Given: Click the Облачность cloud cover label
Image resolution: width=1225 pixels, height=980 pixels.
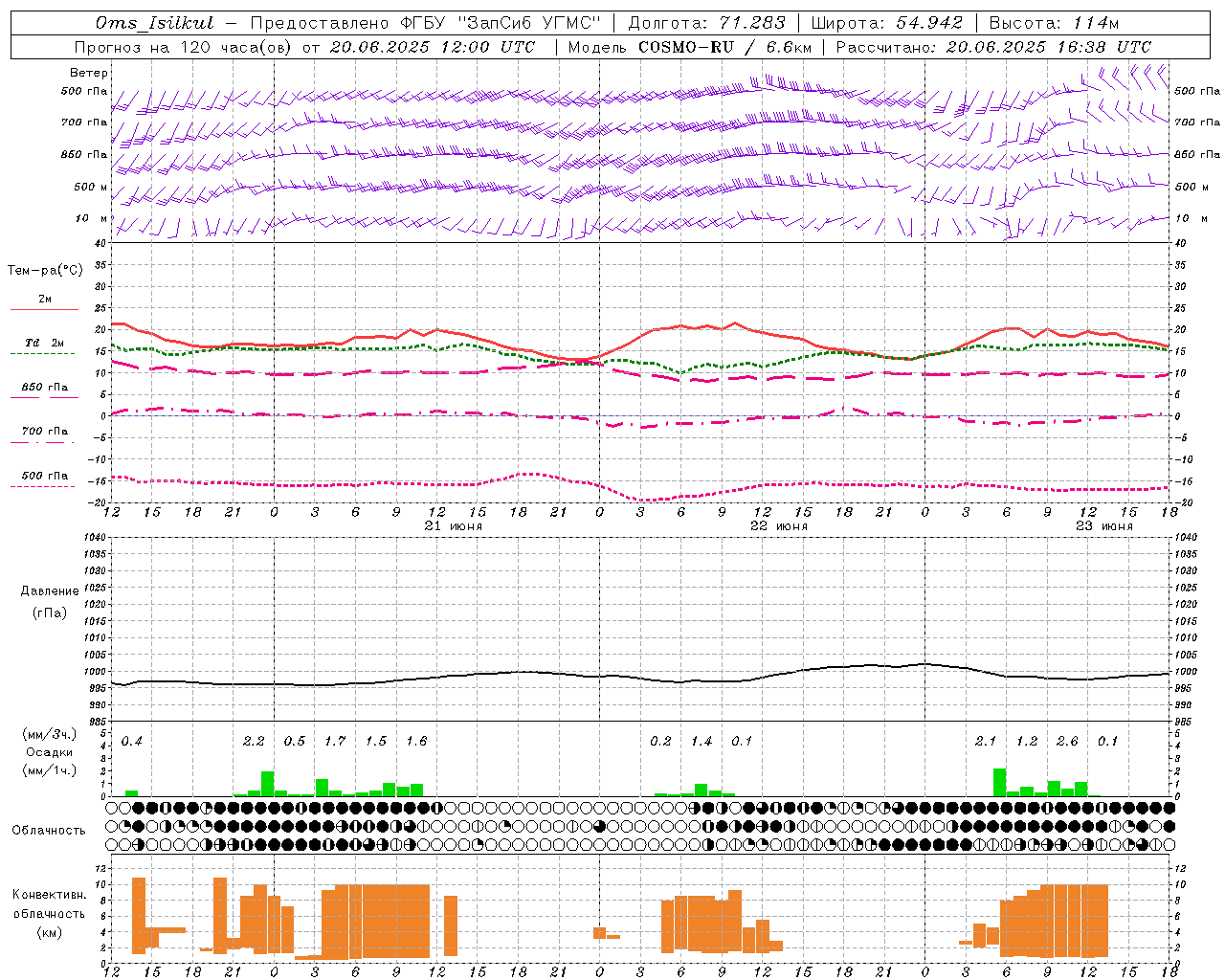Looking at the screenshot, I should (x=49, y=830).
